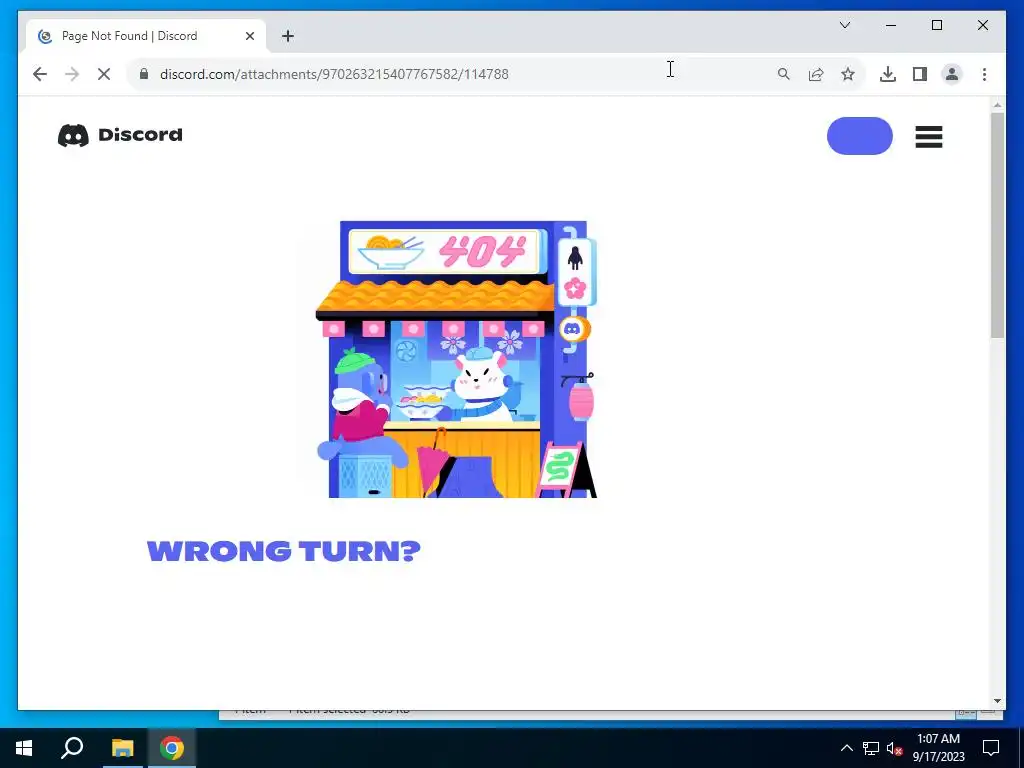Click the Chrome back arrow

(x=40, y=74)
